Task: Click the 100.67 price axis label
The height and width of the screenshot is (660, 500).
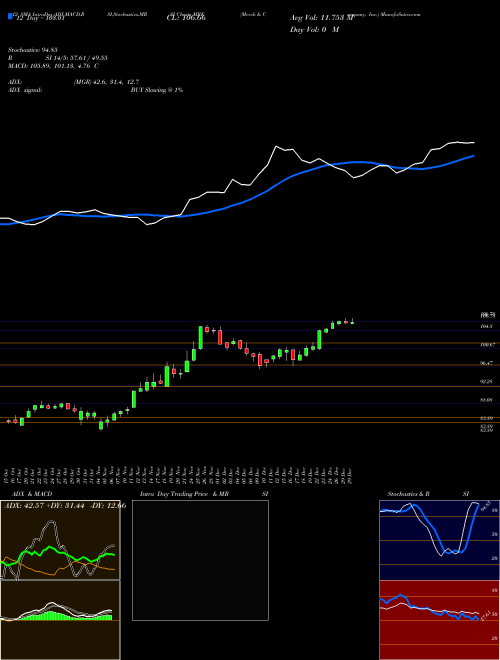Action: 487,345
